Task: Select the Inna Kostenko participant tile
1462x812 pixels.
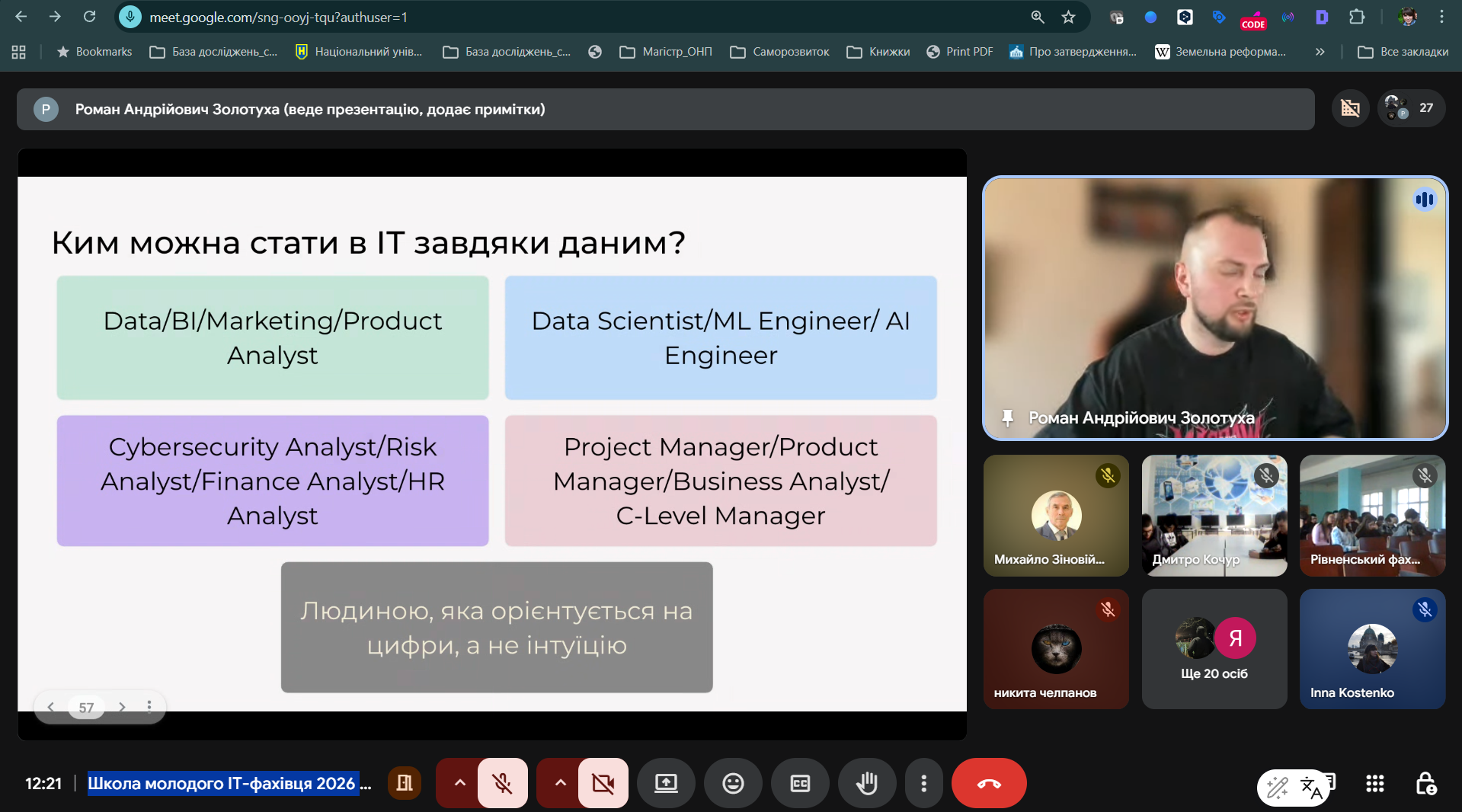Action: point(1371,649)
